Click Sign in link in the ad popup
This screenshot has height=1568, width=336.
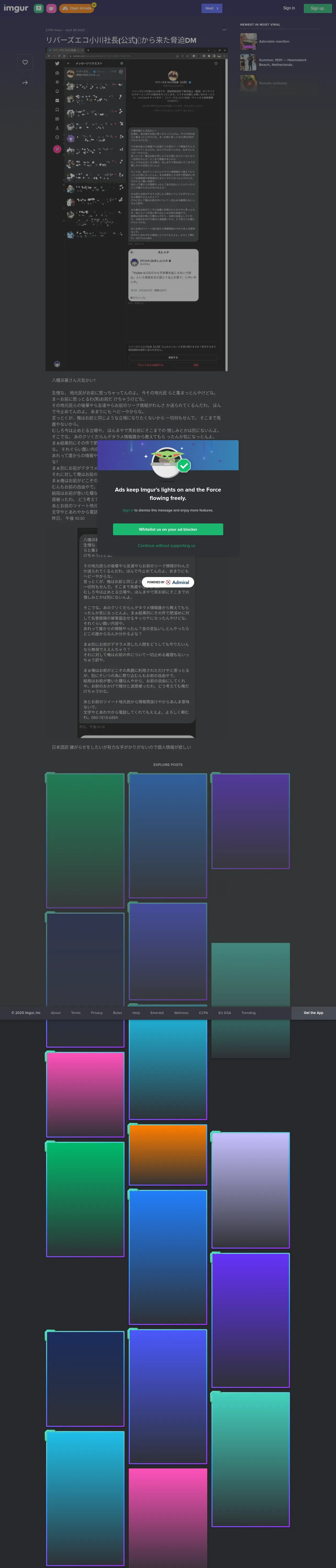pos(127,510)
